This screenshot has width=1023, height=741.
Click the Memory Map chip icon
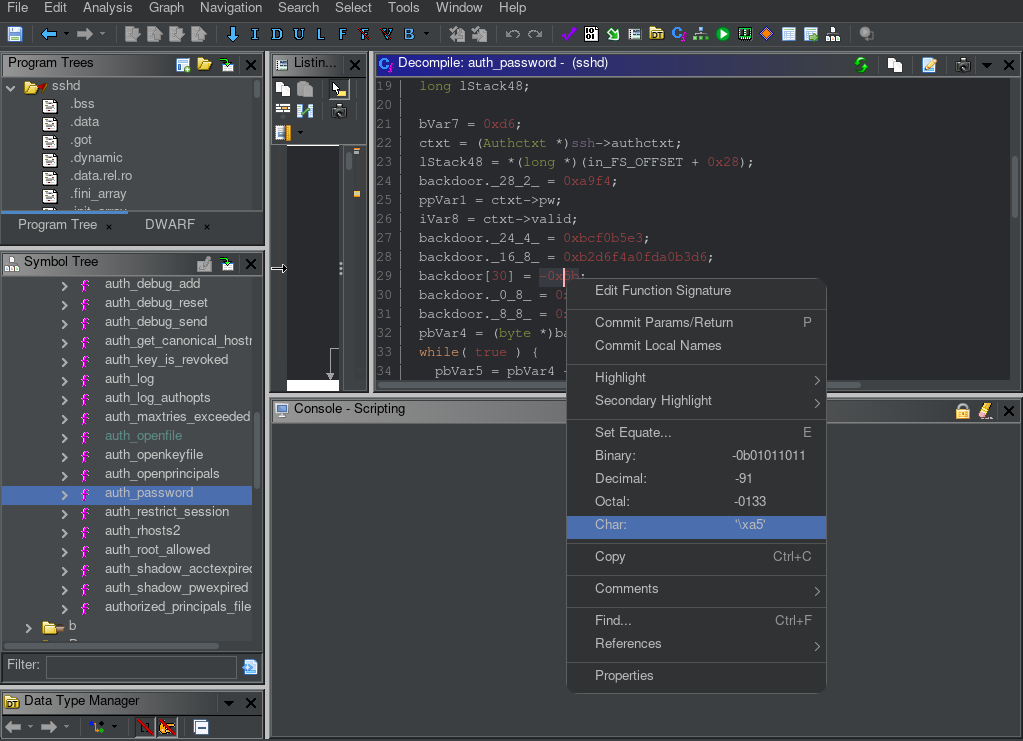click(745, 34)
